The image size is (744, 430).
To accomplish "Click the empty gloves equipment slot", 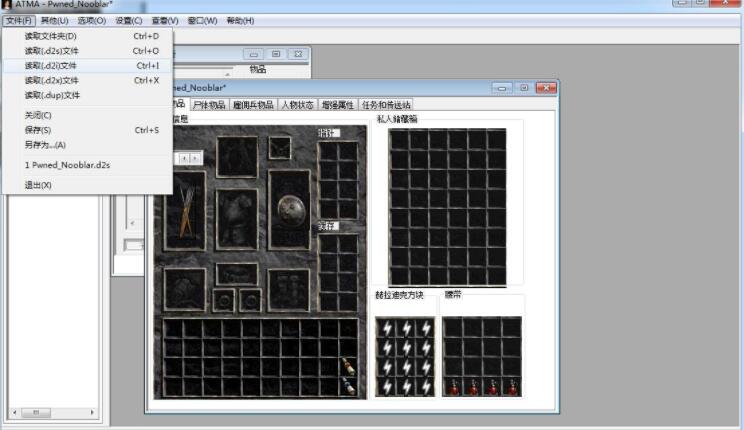I will point(185,289).
